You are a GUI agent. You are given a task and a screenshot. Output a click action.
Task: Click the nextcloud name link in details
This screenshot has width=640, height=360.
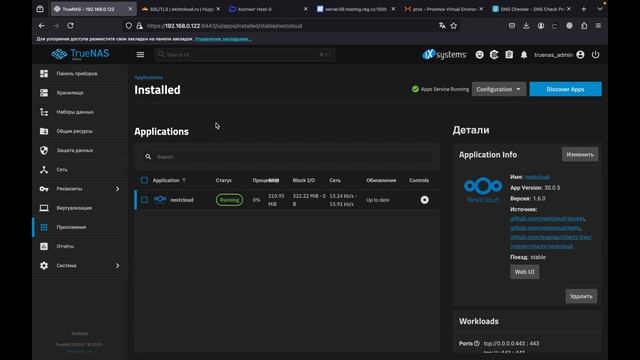point(537,177)
